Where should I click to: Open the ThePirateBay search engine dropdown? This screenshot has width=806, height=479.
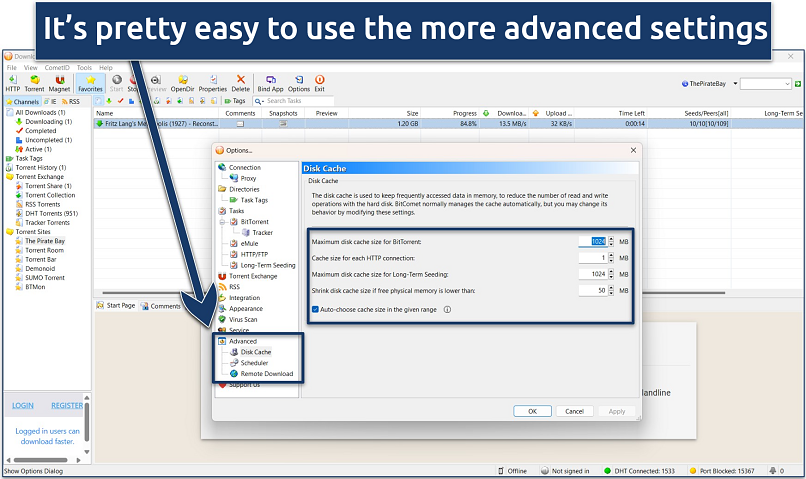pyautogui.click(x=735, y=83)
